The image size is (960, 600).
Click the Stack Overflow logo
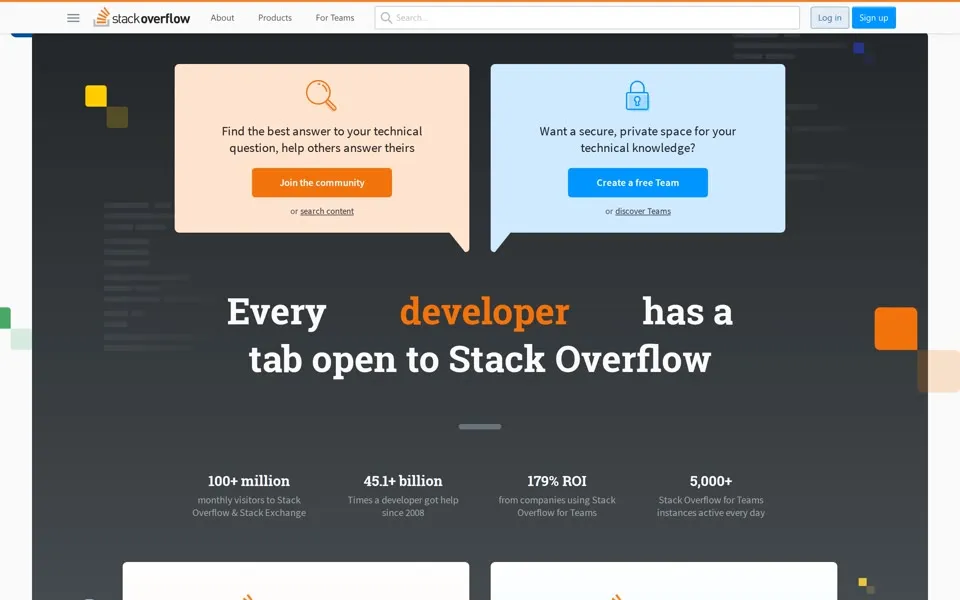(142, 18)
